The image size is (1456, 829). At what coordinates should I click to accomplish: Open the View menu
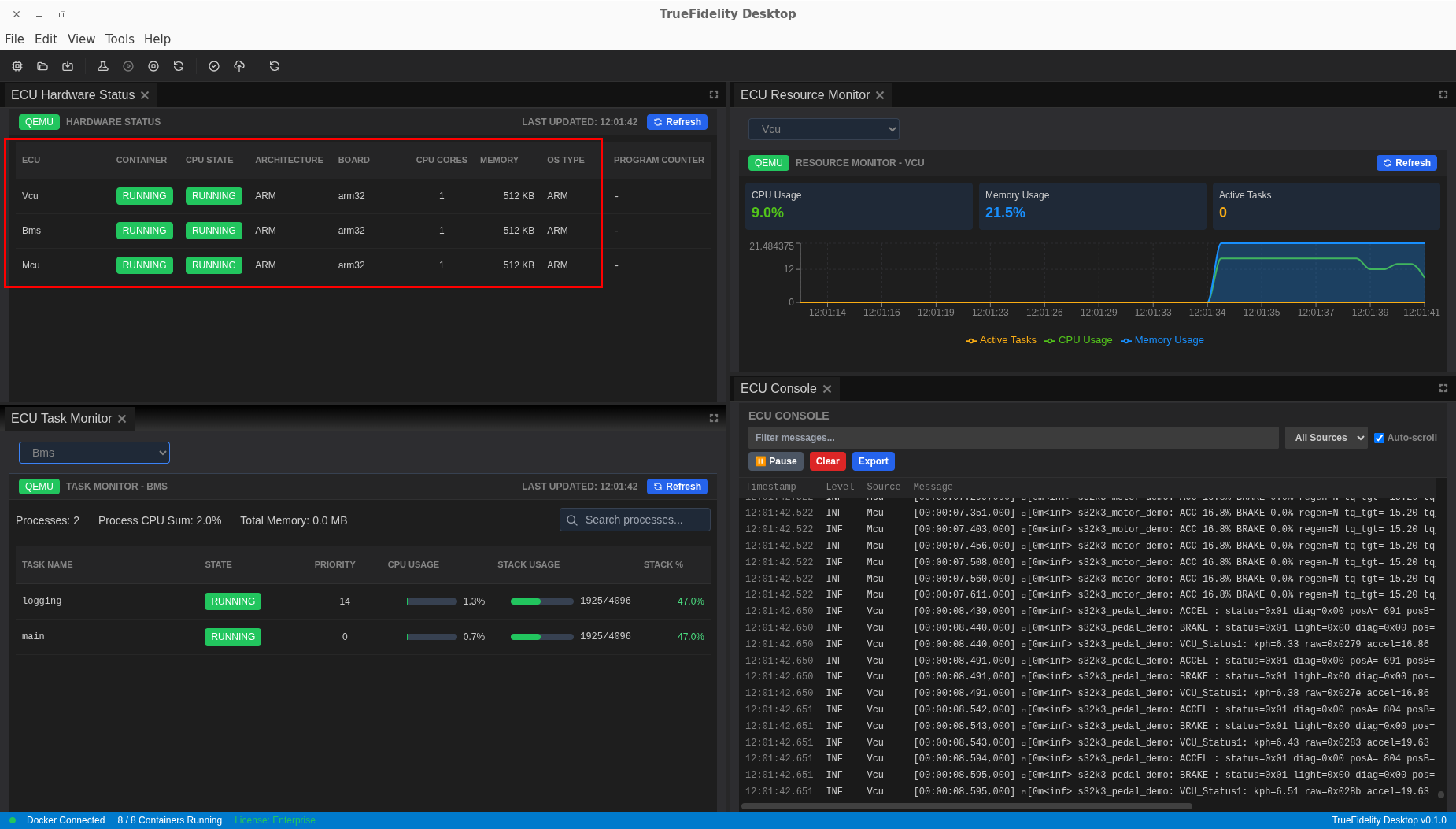pos(81,39)
